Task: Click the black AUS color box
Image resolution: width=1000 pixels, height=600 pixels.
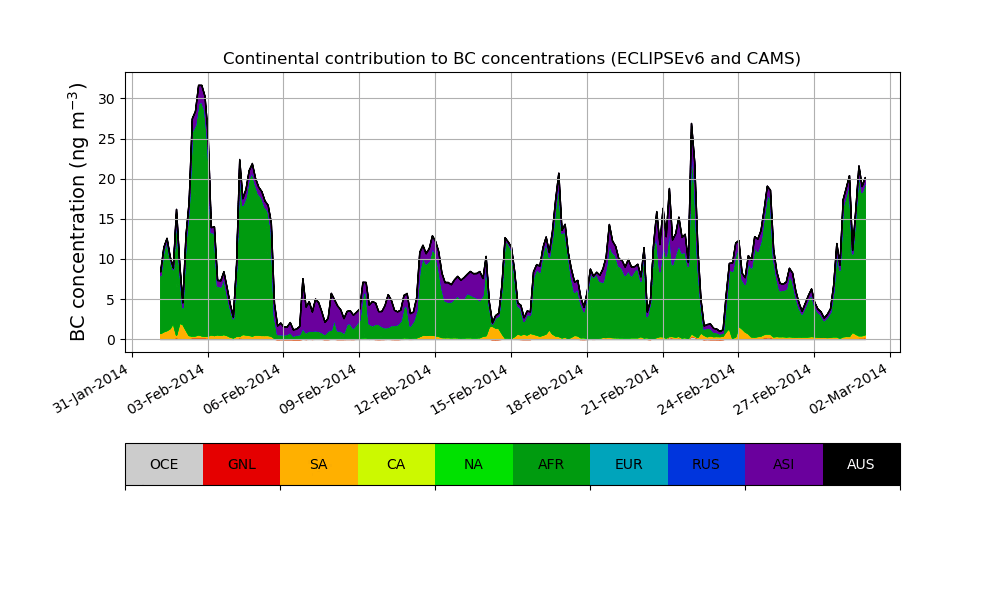Action: point(861,464)
